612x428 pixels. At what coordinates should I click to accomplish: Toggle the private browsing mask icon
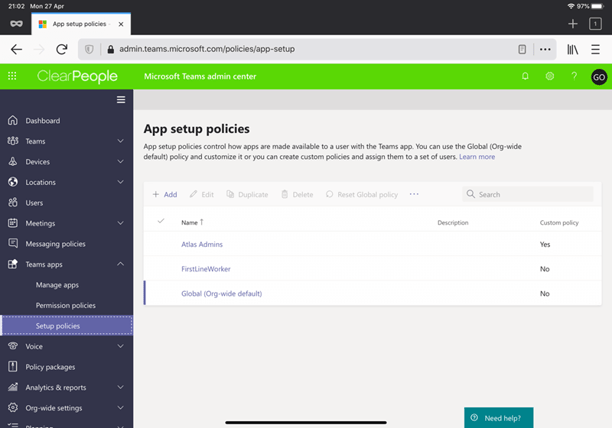point(16,24)
